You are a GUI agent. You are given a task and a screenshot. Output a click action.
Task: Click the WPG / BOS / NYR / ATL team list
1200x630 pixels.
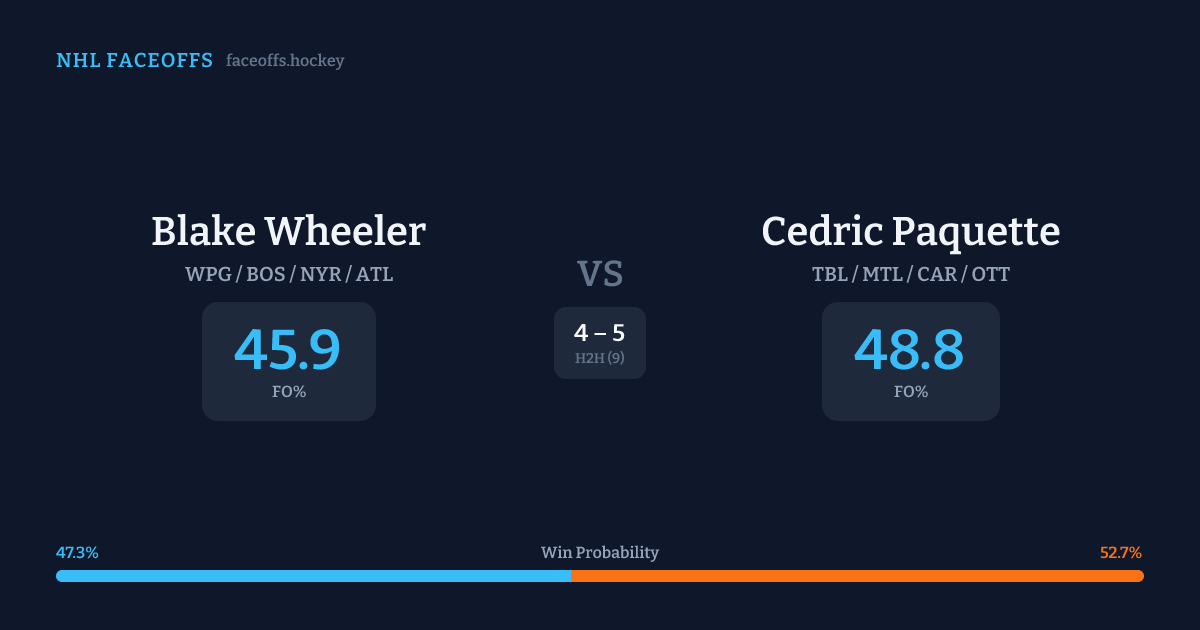click(288, 274)
